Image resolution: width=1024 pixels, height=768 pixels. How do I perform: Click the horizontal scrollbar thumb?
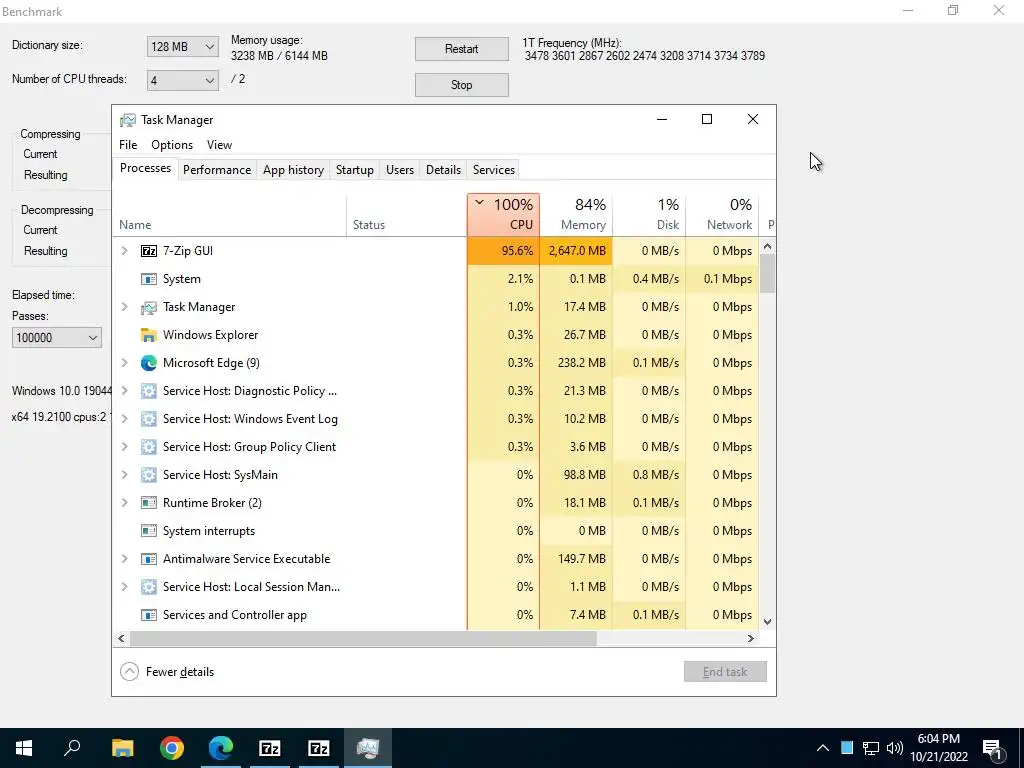[364, 639]
